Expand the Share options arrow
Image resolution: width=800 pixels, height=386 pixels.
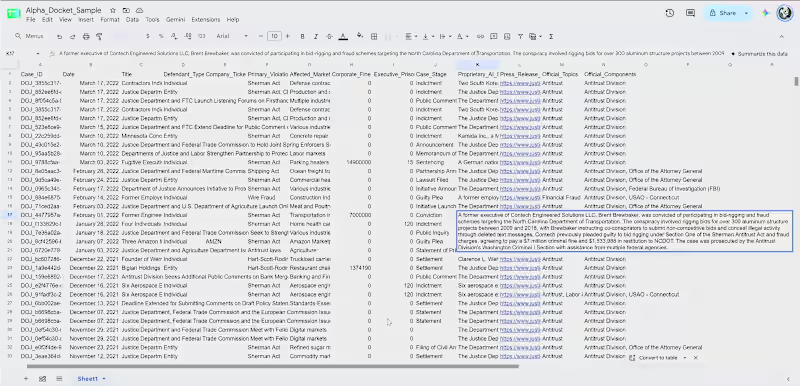pos(746,13)
